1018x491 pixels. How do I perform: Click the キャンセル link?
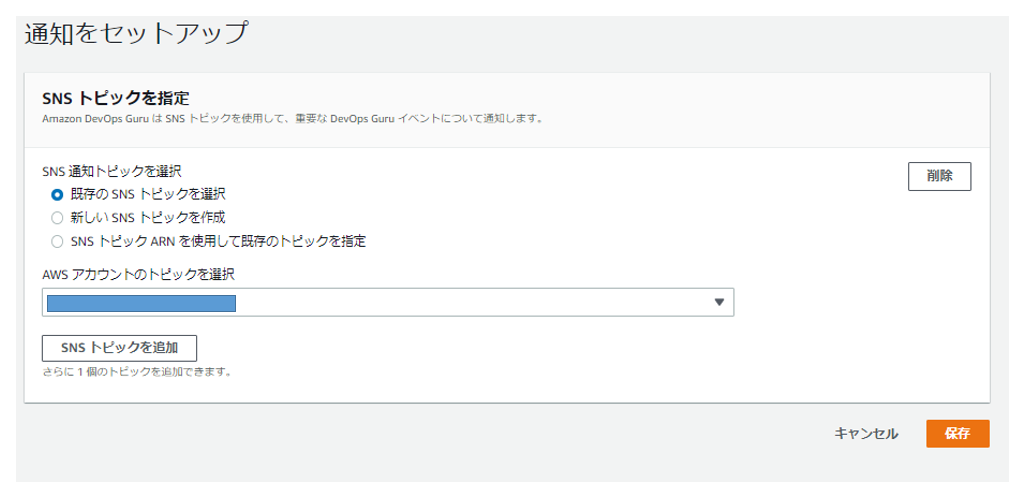pyautogui.click(x=866, y=434)
